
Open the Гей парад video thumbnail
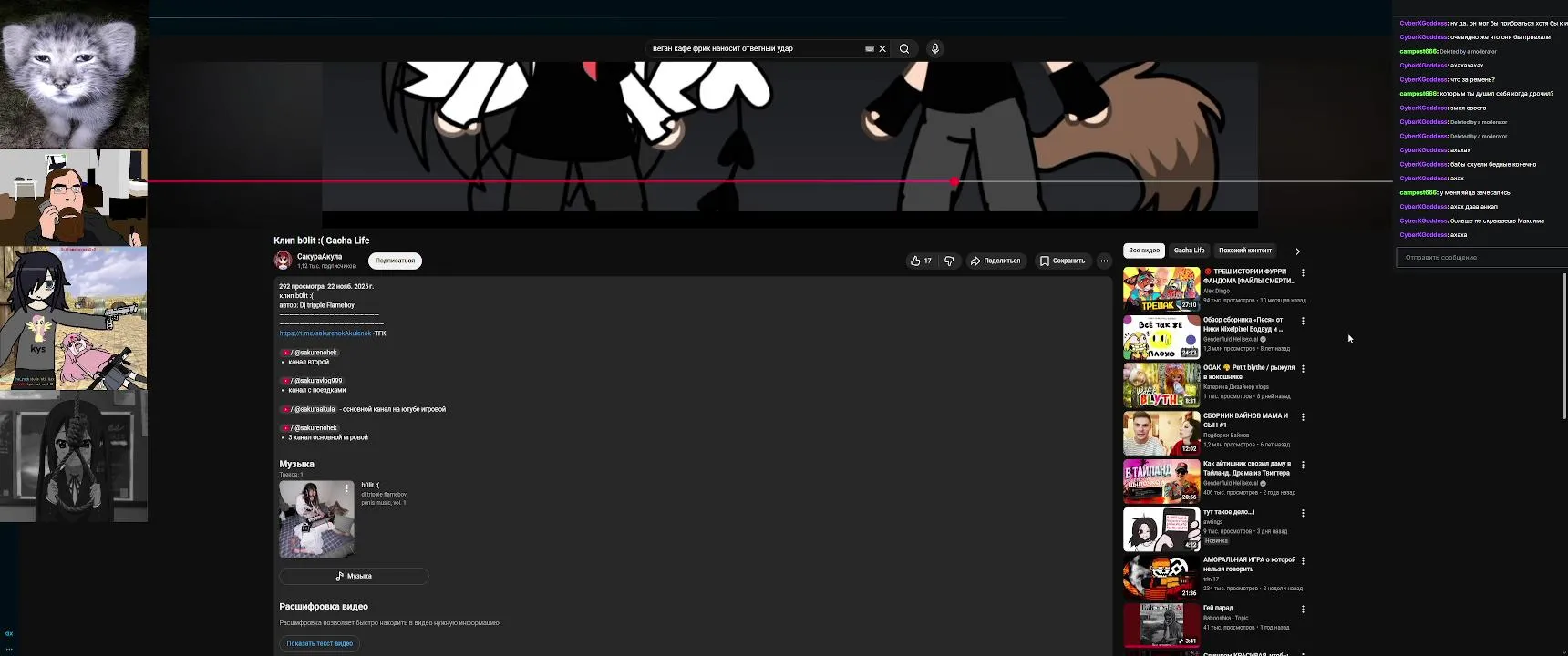[1161, 626]
